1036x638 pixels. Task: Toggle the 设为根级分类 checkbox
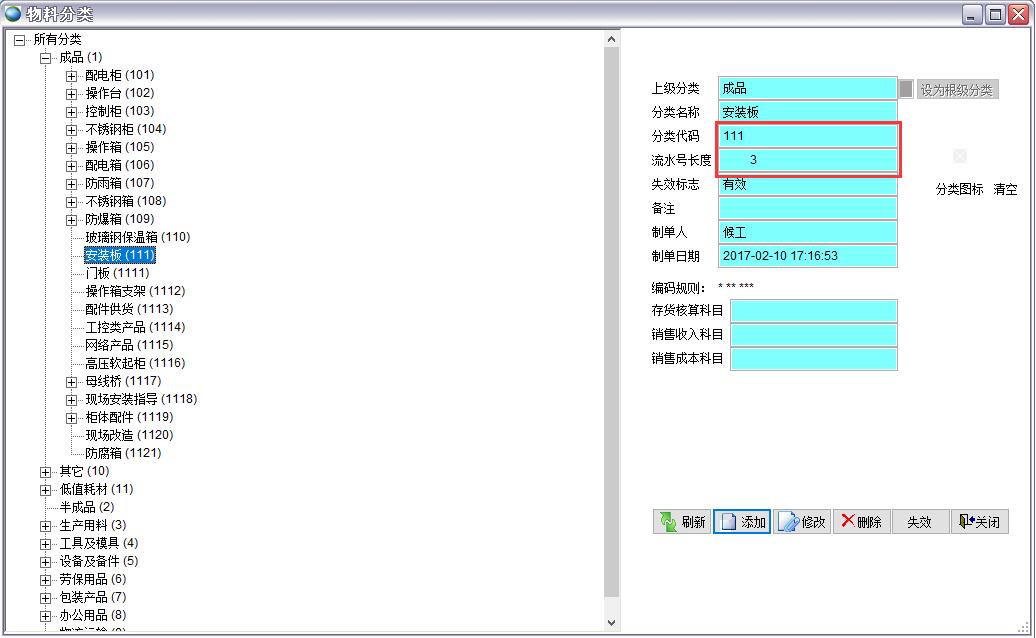tap(906, 89)
